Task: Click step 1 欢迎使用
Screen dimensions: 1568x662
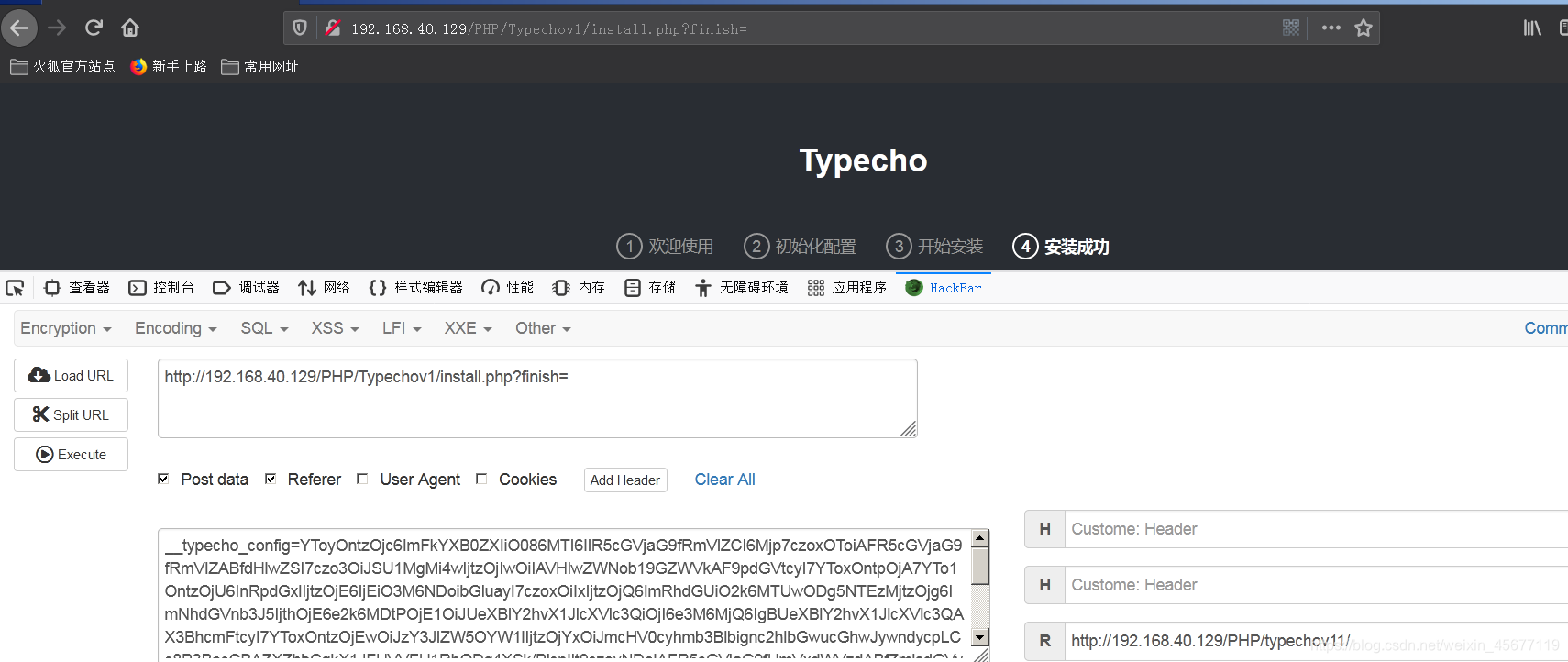Action: 666,247
